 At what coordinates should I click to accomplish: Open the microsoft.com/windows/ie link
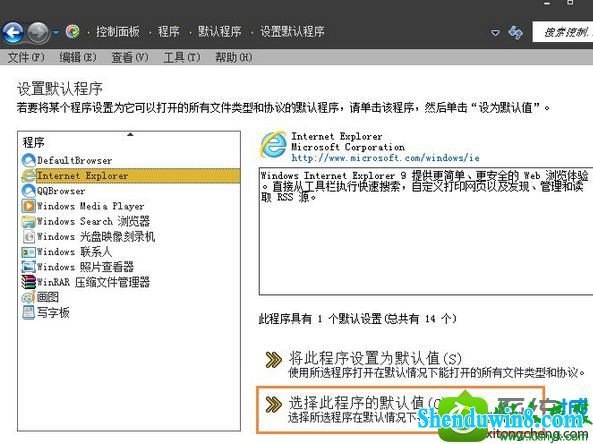point(385,158)
